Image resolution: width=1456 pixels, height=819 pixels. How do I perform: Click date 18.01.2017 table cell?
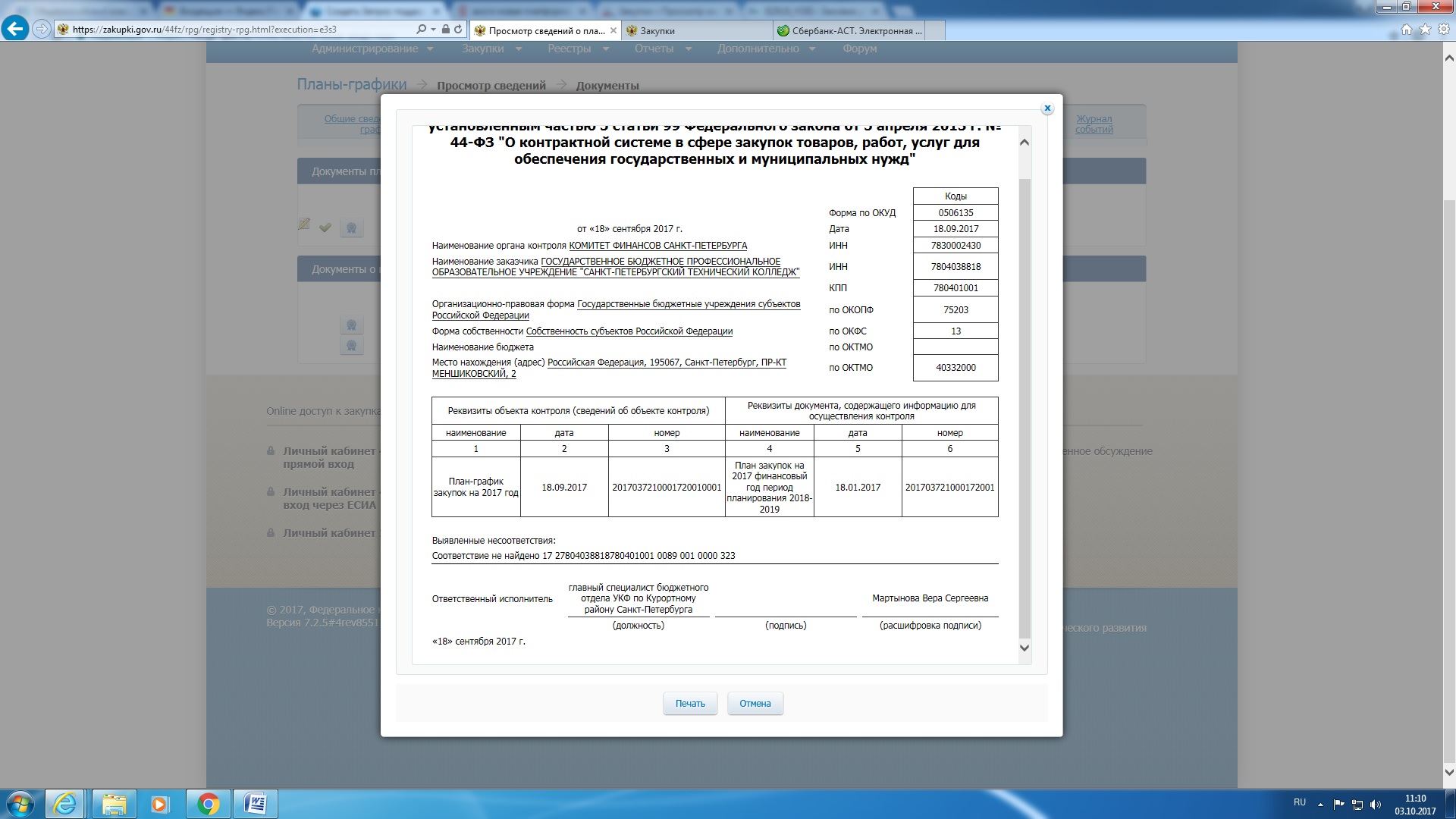[858, 488]
